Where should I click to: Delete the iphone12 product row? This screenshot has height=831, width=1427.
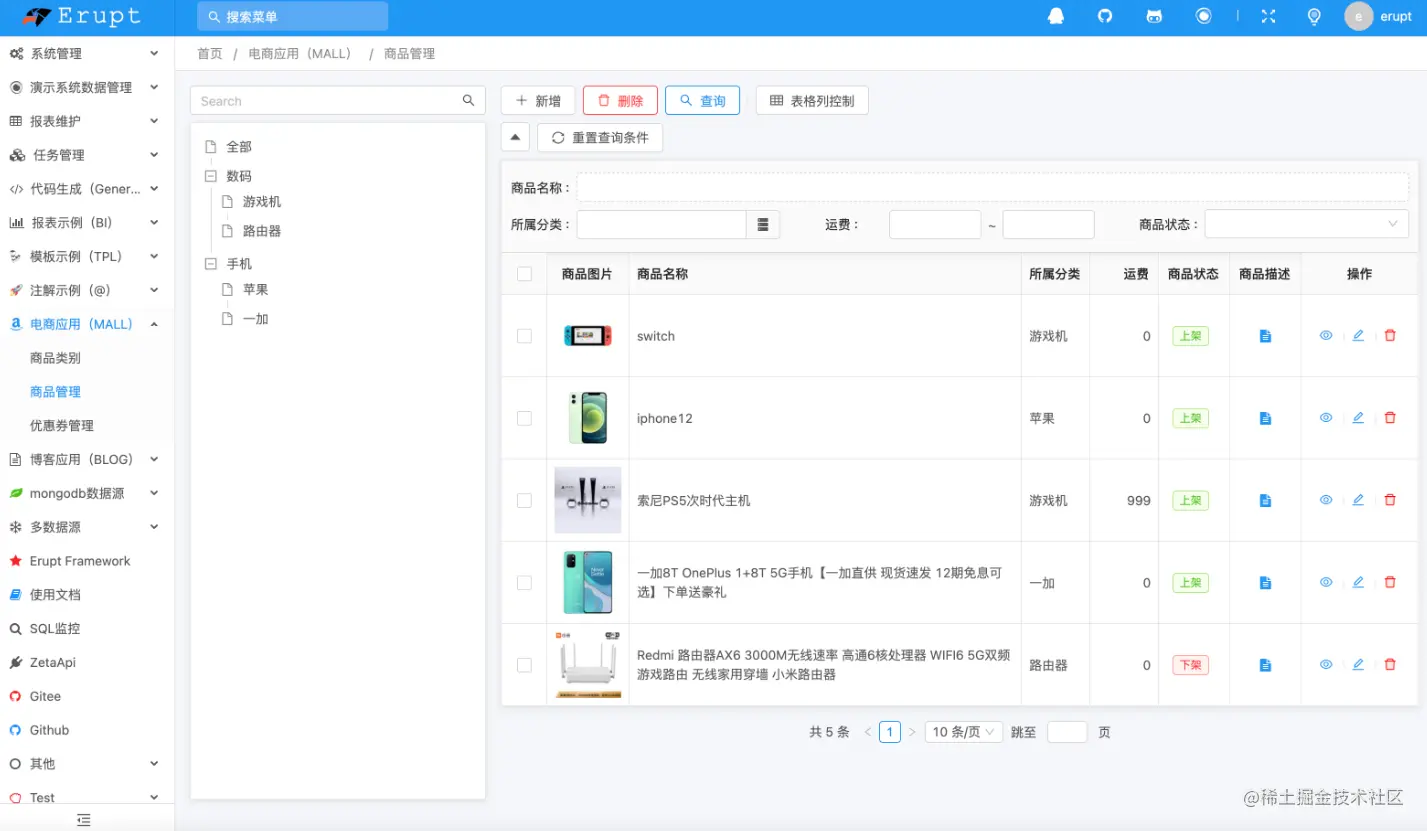click(x=1390, y=418)
